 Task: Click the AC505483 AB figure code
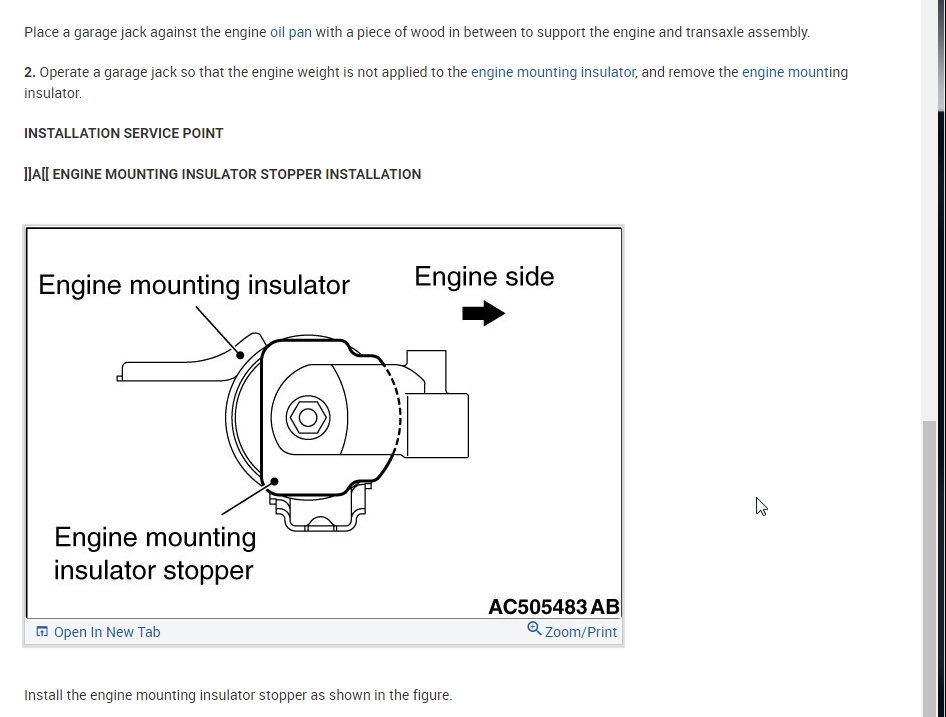(553, 607)
